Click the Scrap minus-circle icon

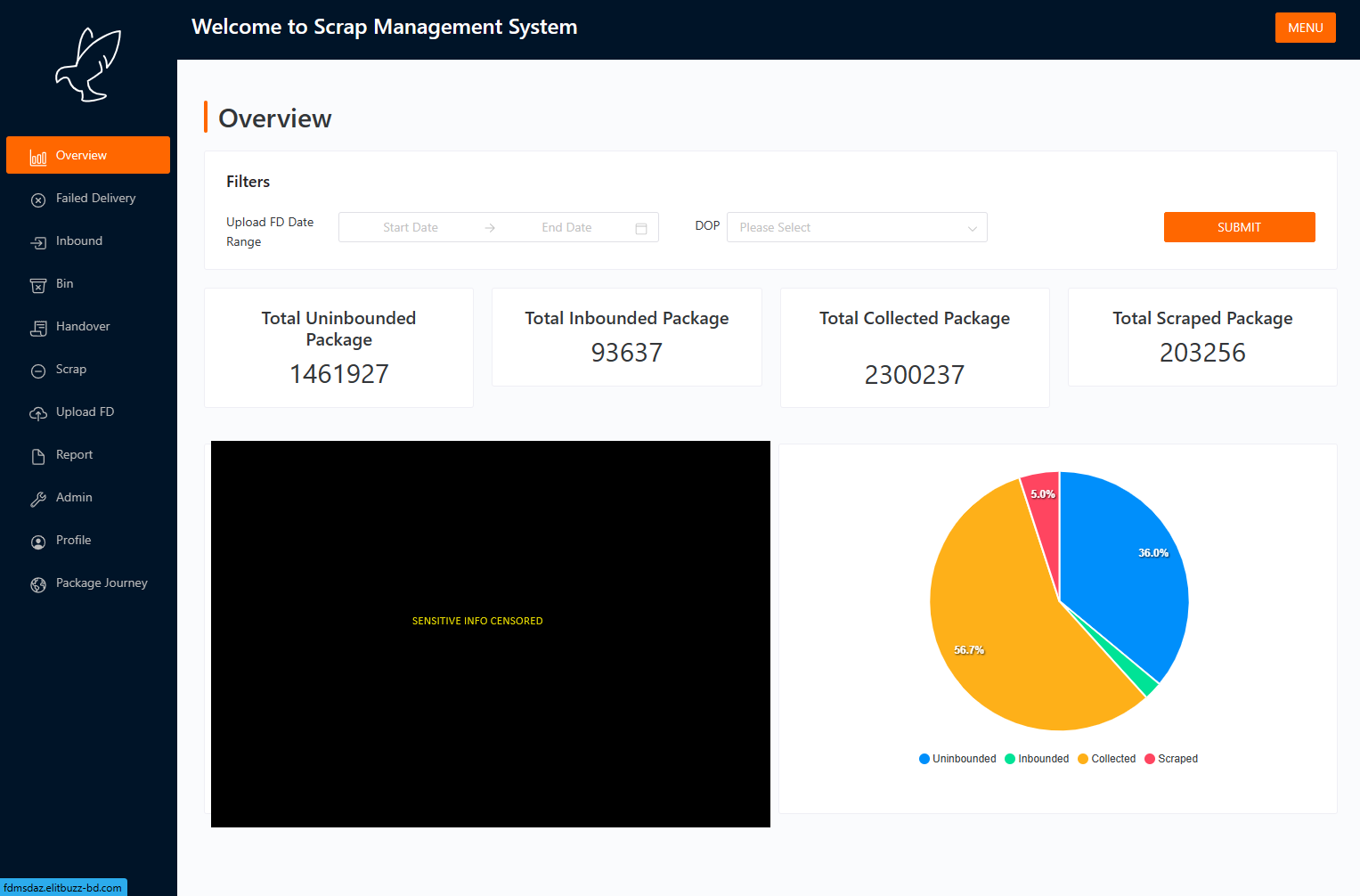coord(38,371)
